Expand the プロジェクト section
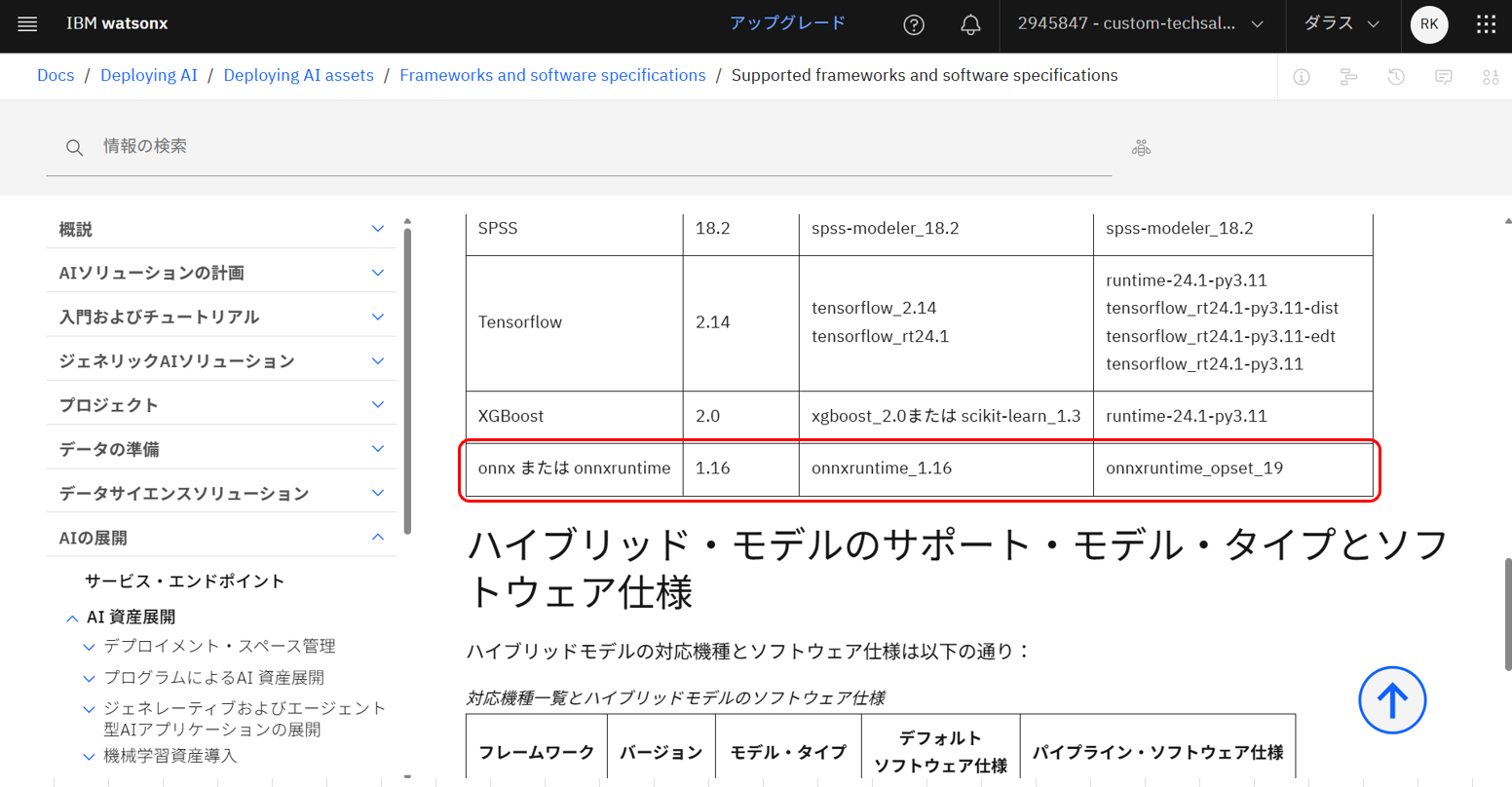The width and height of the screenshot is (1512, 787). [x=222, y=405]
